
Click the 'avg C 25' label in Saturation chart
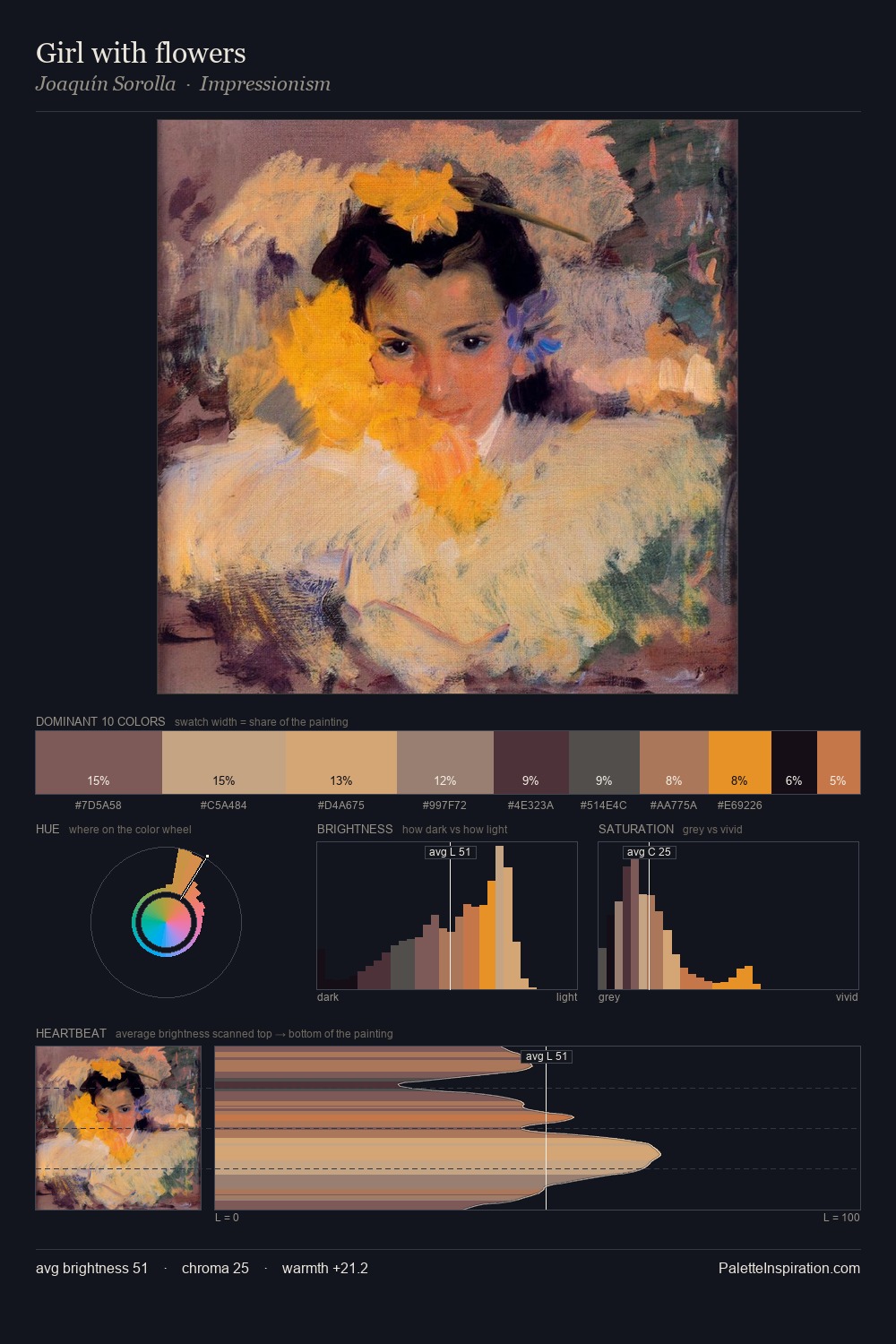click(649, 852)
